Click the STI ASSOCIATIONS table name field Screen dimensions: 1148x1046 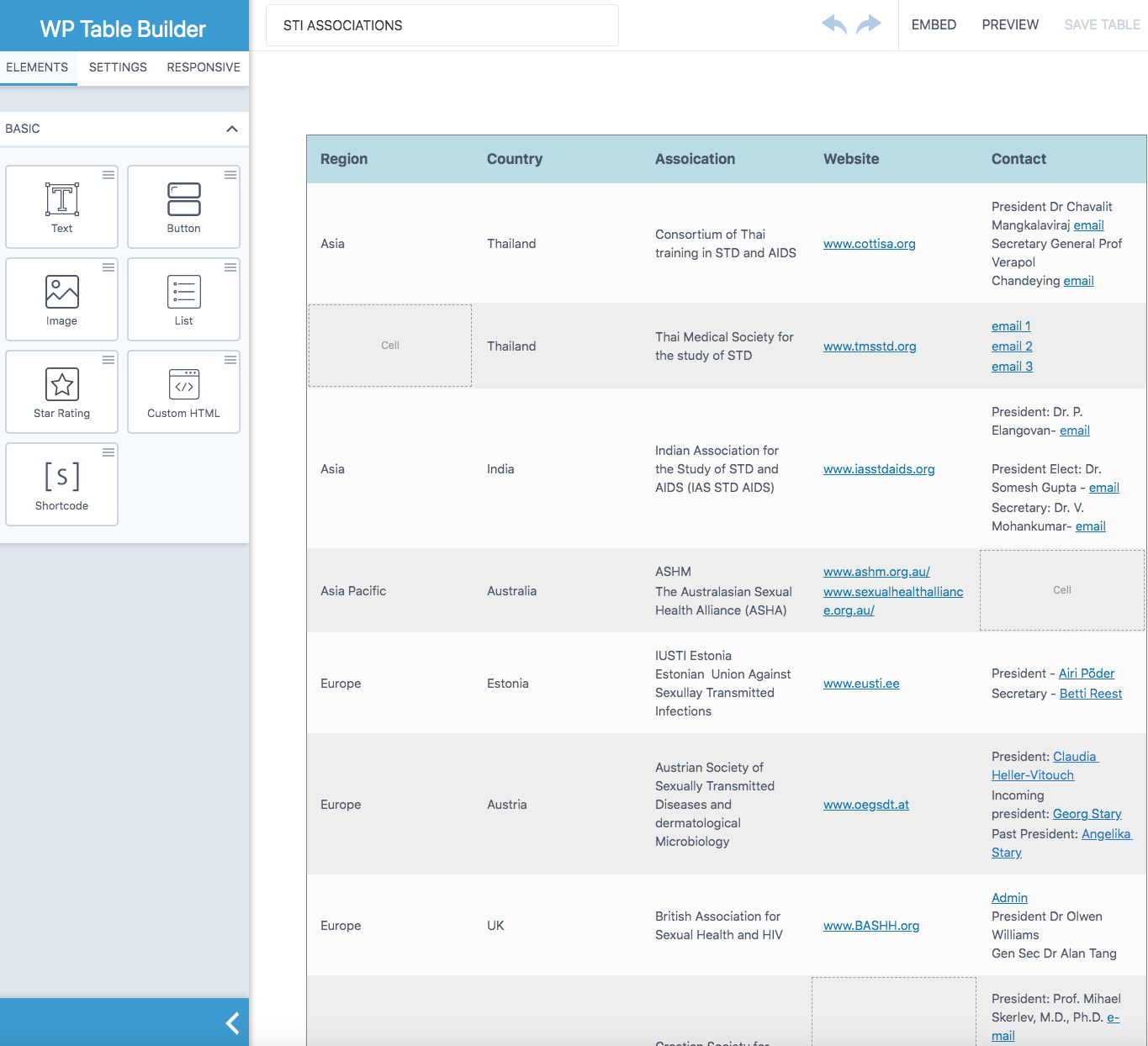441,25
